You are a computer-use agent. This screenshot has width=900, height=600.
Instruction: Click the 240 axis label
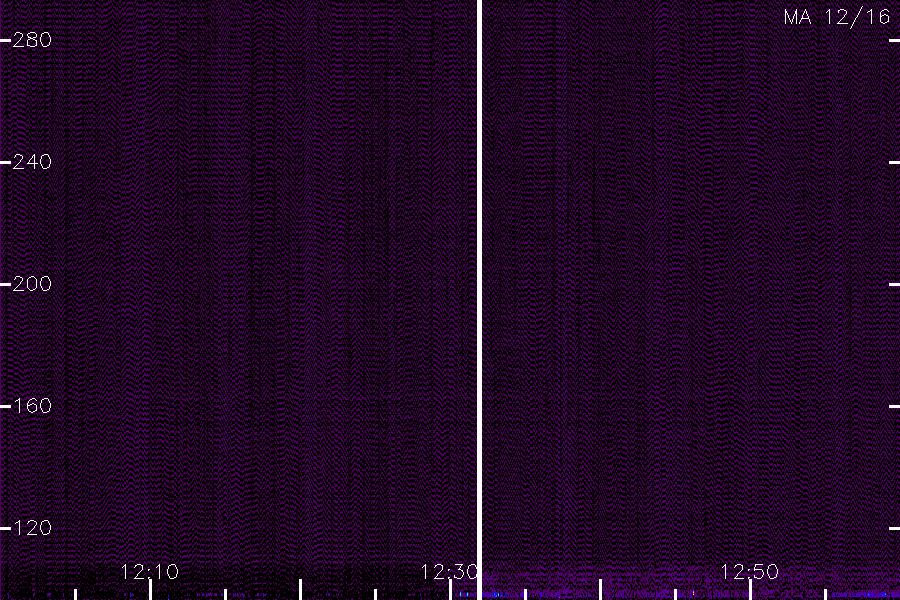[x=32, y=162]
